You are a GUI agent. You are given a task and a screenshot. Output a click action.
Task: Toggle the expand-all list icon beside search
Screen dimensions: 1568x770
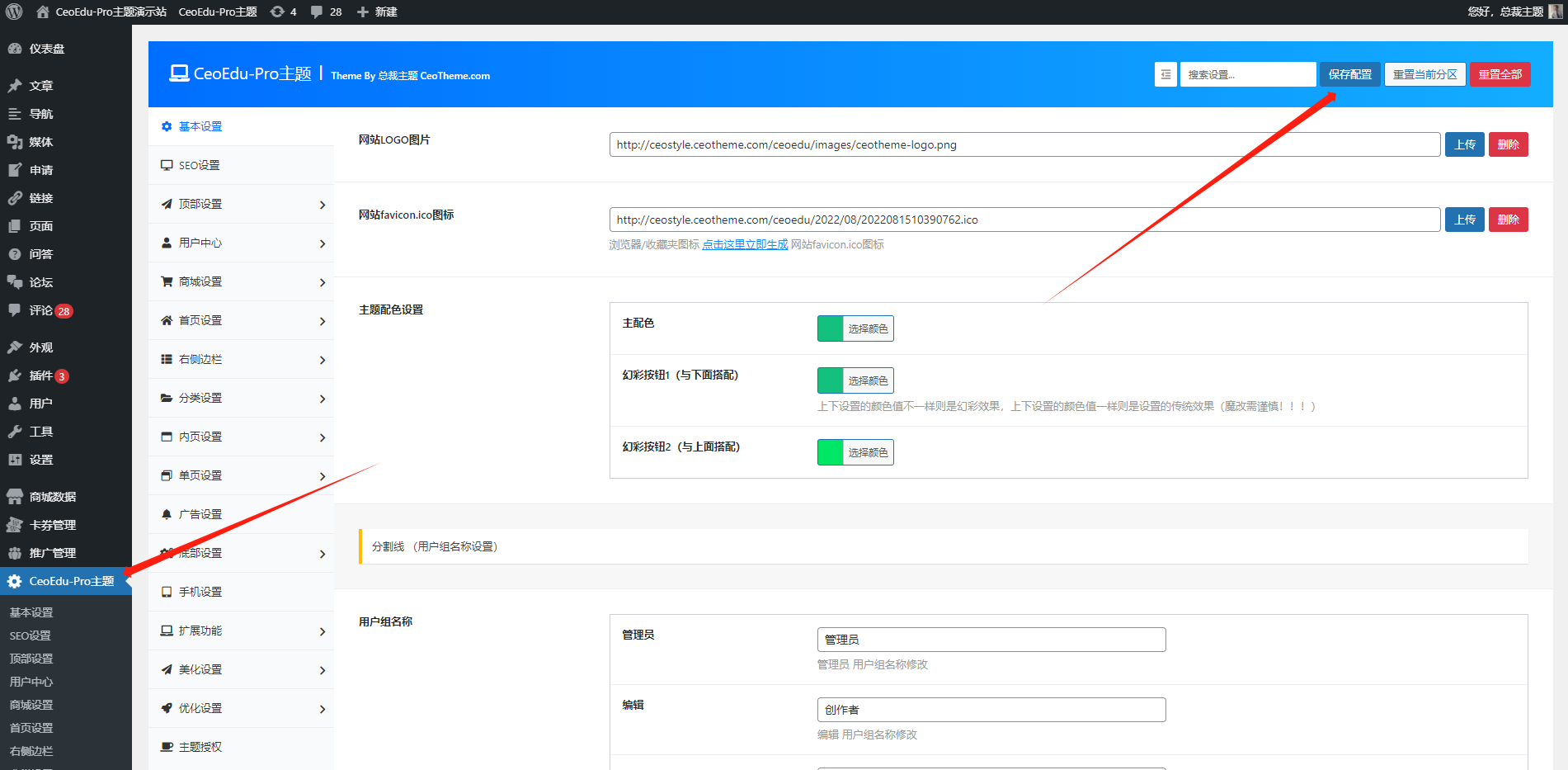[1165, 74]
